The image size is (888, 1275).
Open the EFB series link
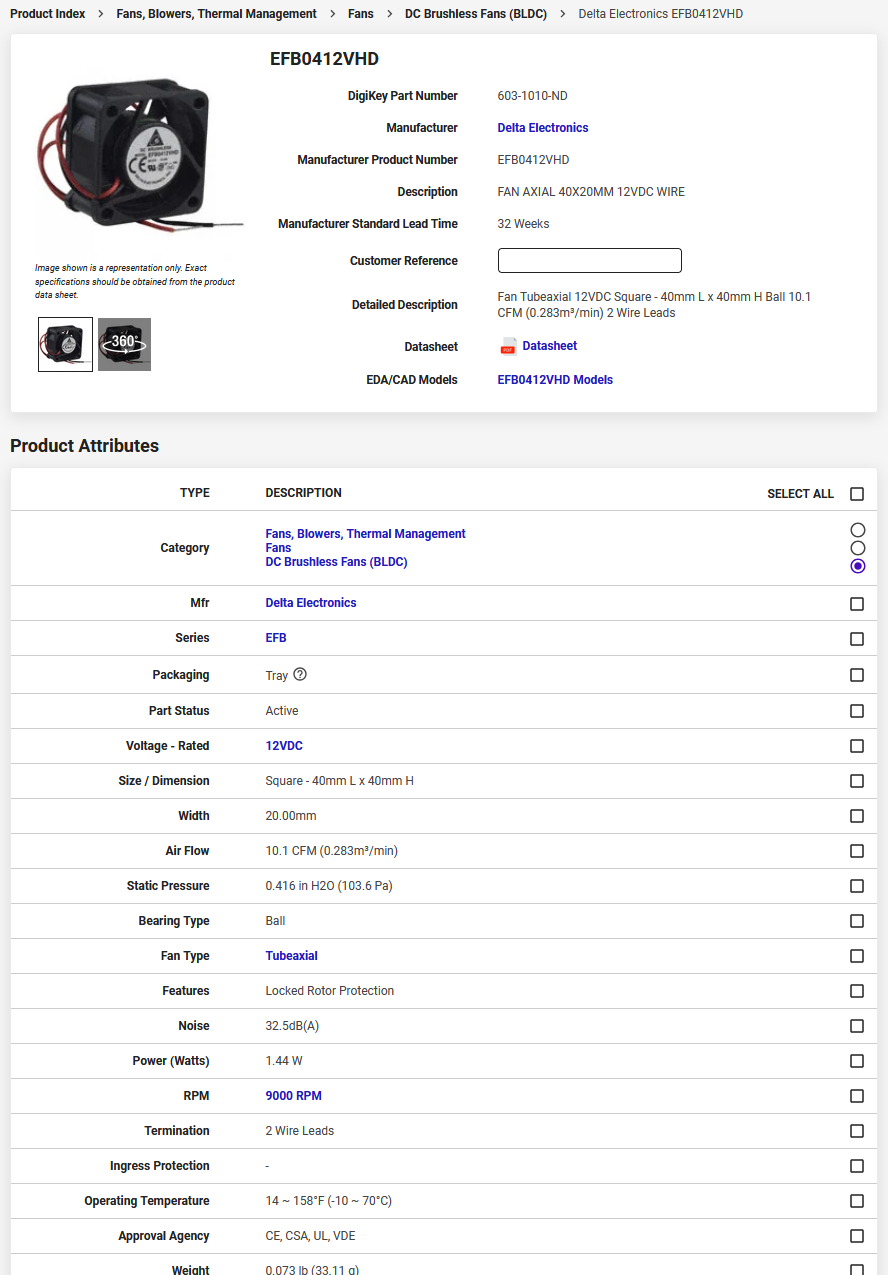(276, 638)
